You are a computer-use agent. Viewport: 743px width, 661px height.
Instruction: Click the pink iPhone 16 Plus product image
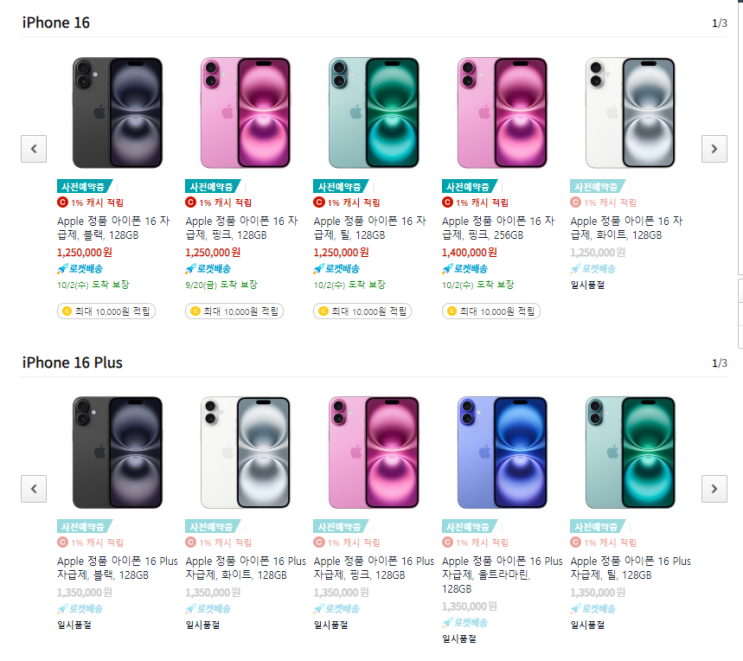[x=374, y=452]
